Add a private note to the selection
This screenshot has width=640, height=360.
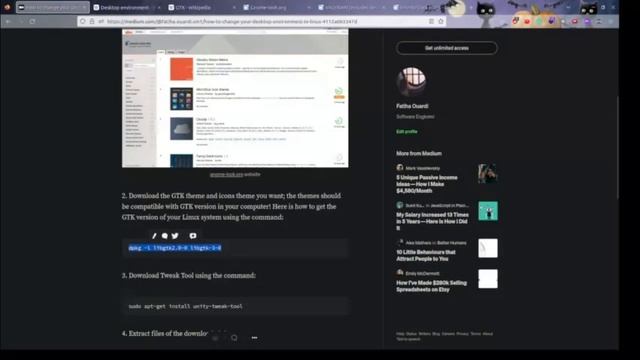point(193,236)
